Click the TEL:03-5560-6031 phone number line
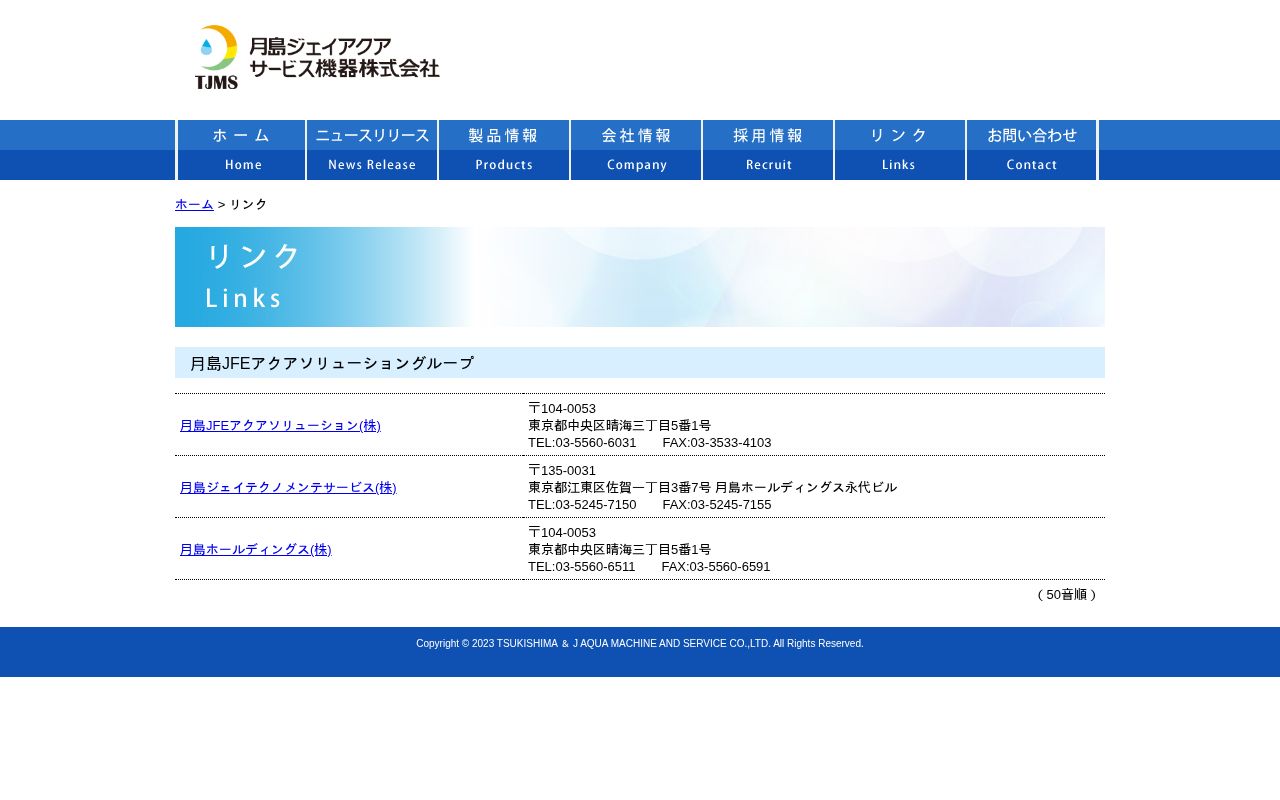This screenshot has width=1280, height=800. coord(582,442)
